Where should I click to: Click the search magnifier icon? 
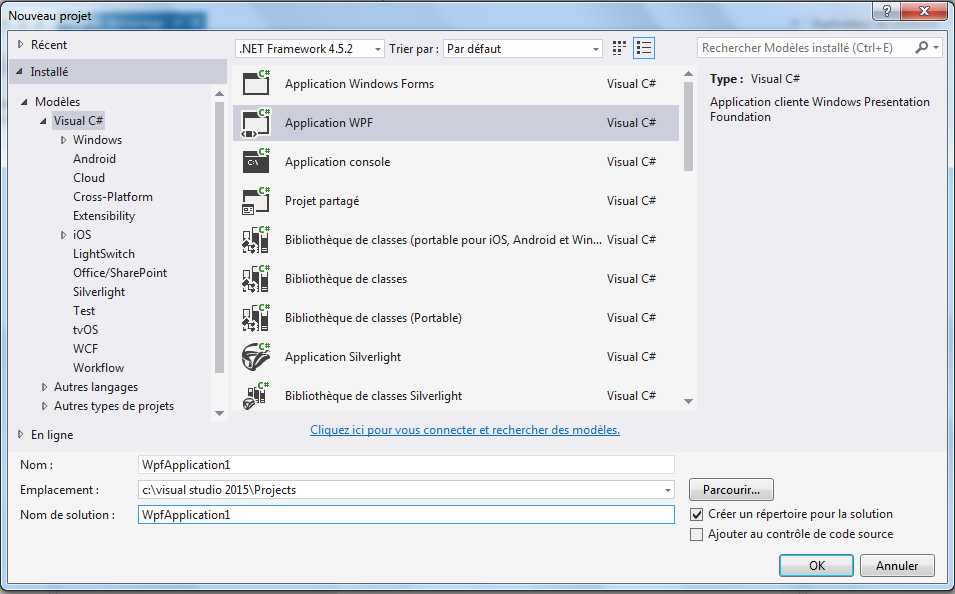point(921,46)
